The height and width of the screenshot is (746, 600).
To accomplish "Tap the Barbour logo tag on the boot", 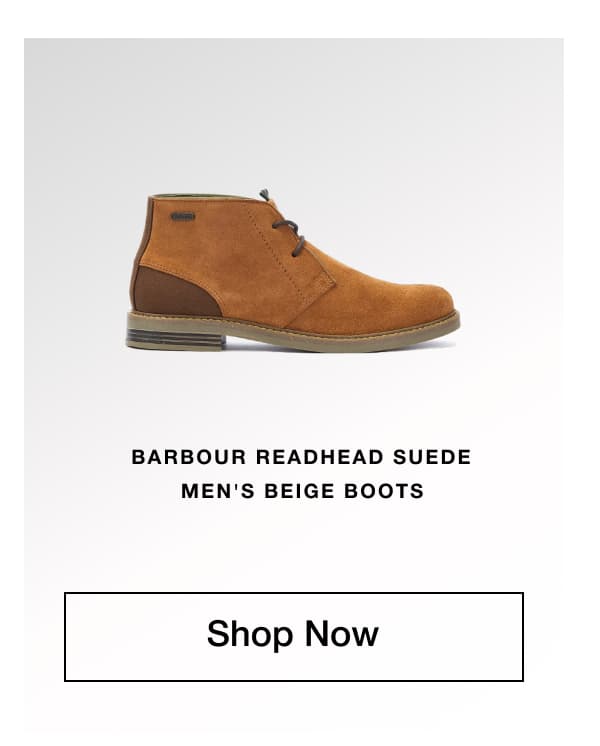I will coord(183,216).
